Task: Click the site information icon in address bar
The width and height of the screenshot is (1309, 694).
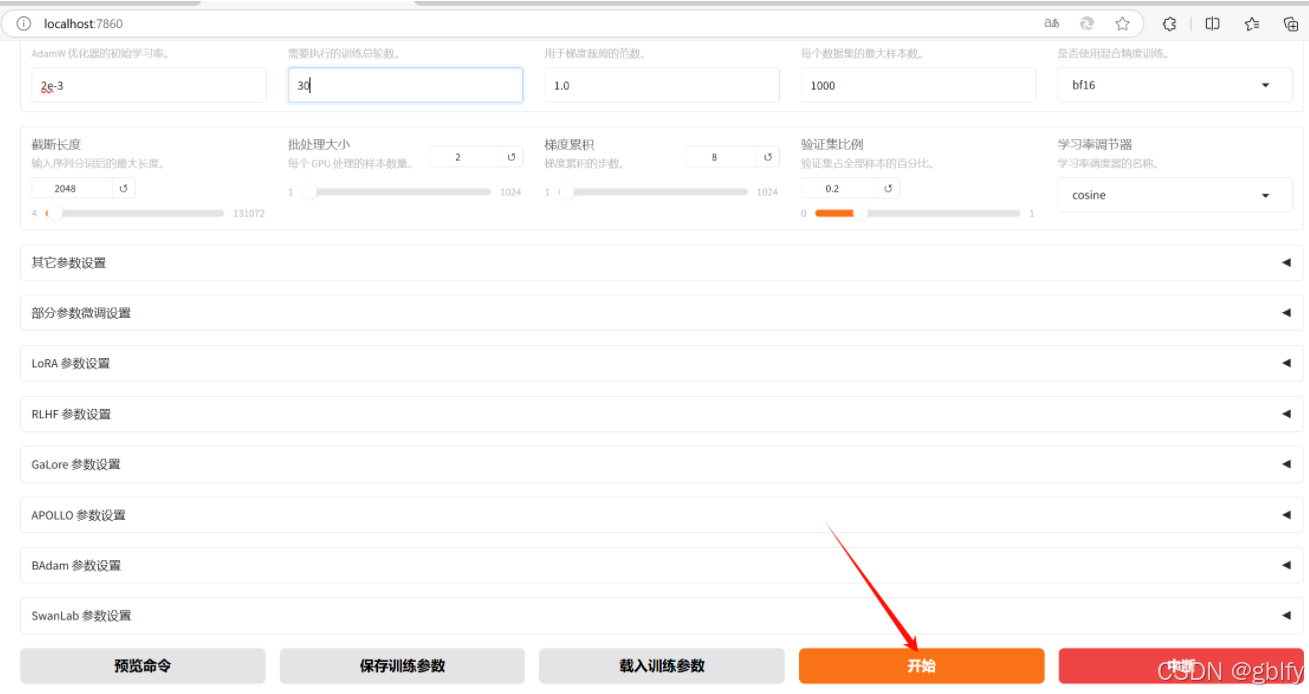Action: (24, 23)
